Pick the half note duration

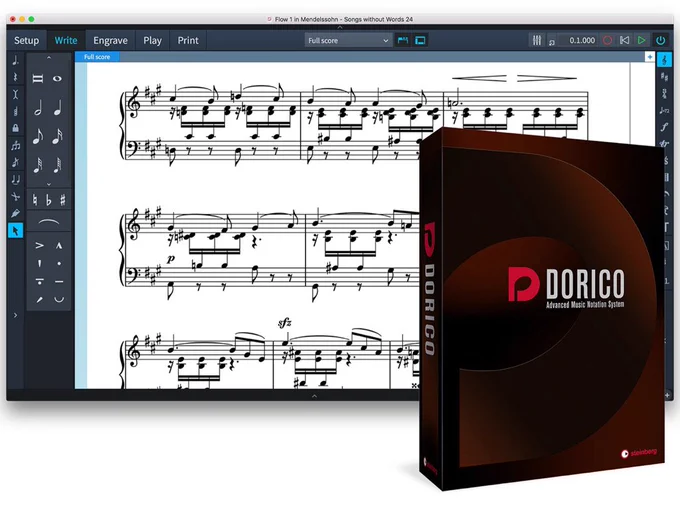[x=38, y=108]
